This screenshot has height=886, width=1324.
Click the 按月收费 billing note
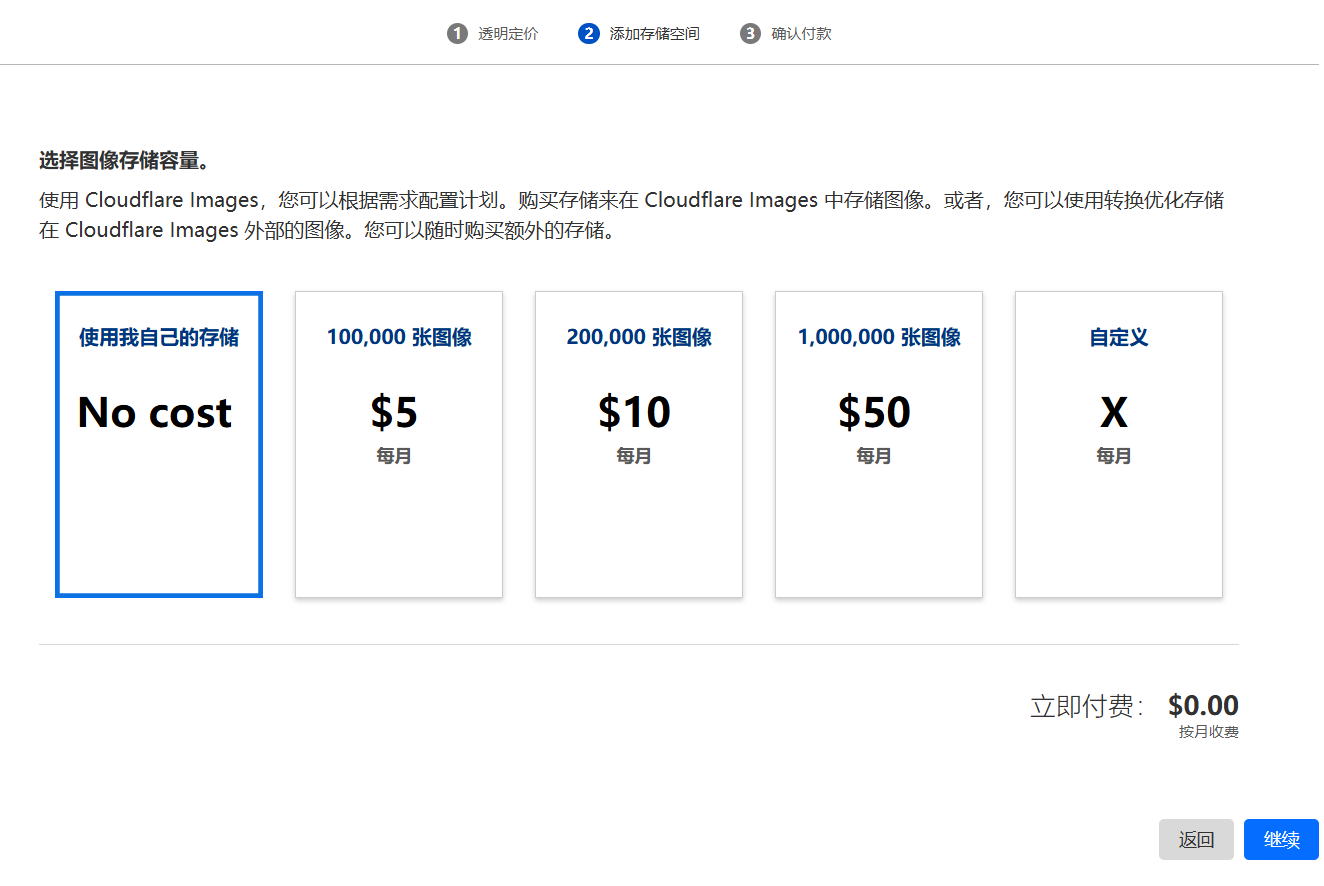coord(1209,732)
